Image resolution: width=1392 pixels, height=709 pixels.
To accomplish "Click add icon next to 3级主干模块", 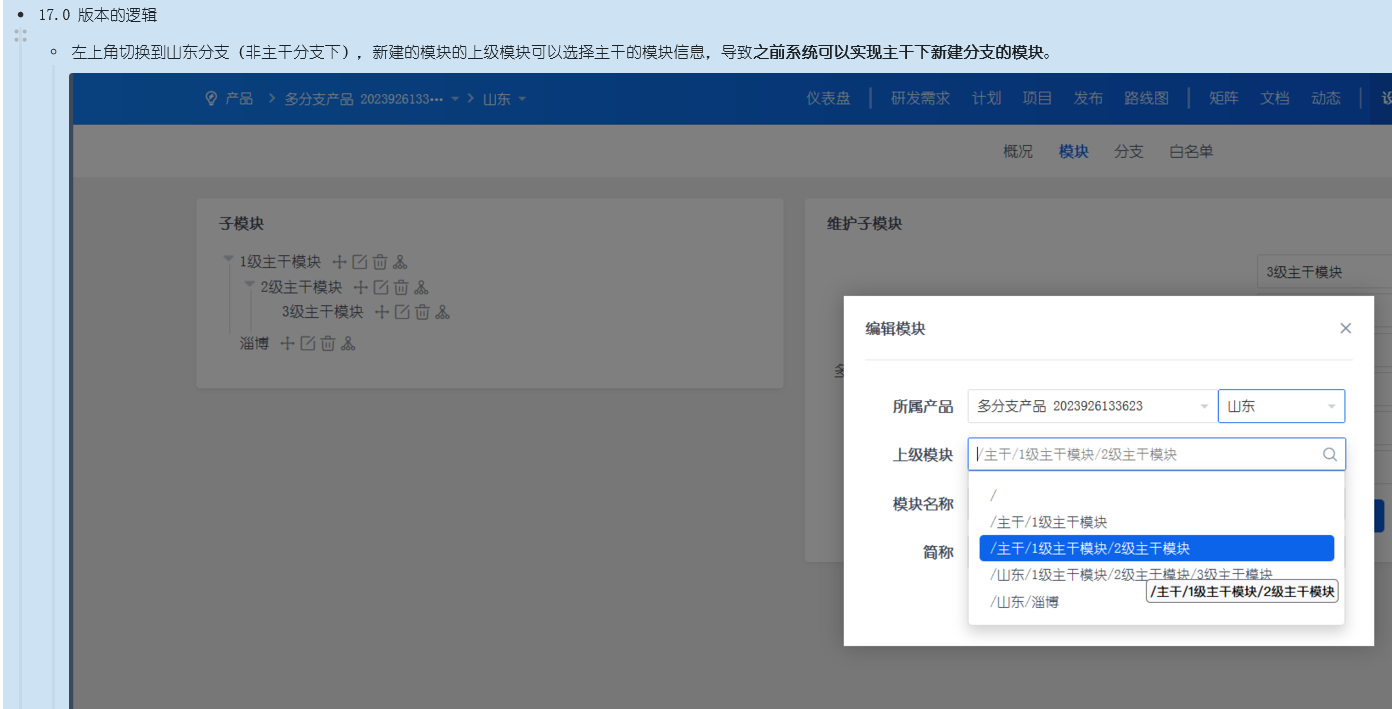I will [x=381, y=312].
